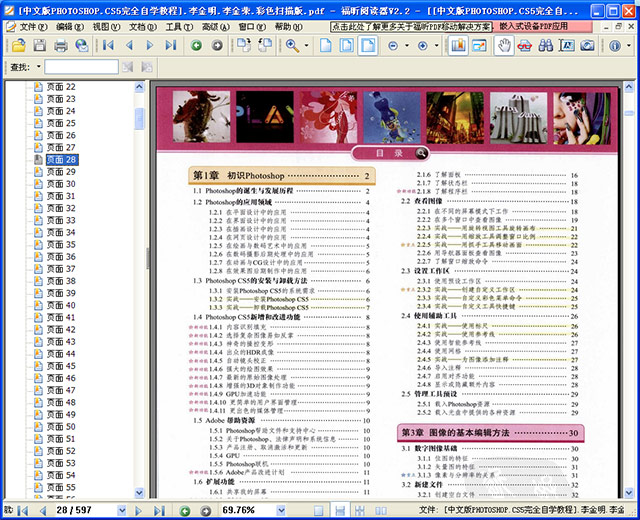The width and height of the screenshot is (640, 520).
Task: Open the 视图 menu
Action: pyautogui.click(x=106, y=27)
